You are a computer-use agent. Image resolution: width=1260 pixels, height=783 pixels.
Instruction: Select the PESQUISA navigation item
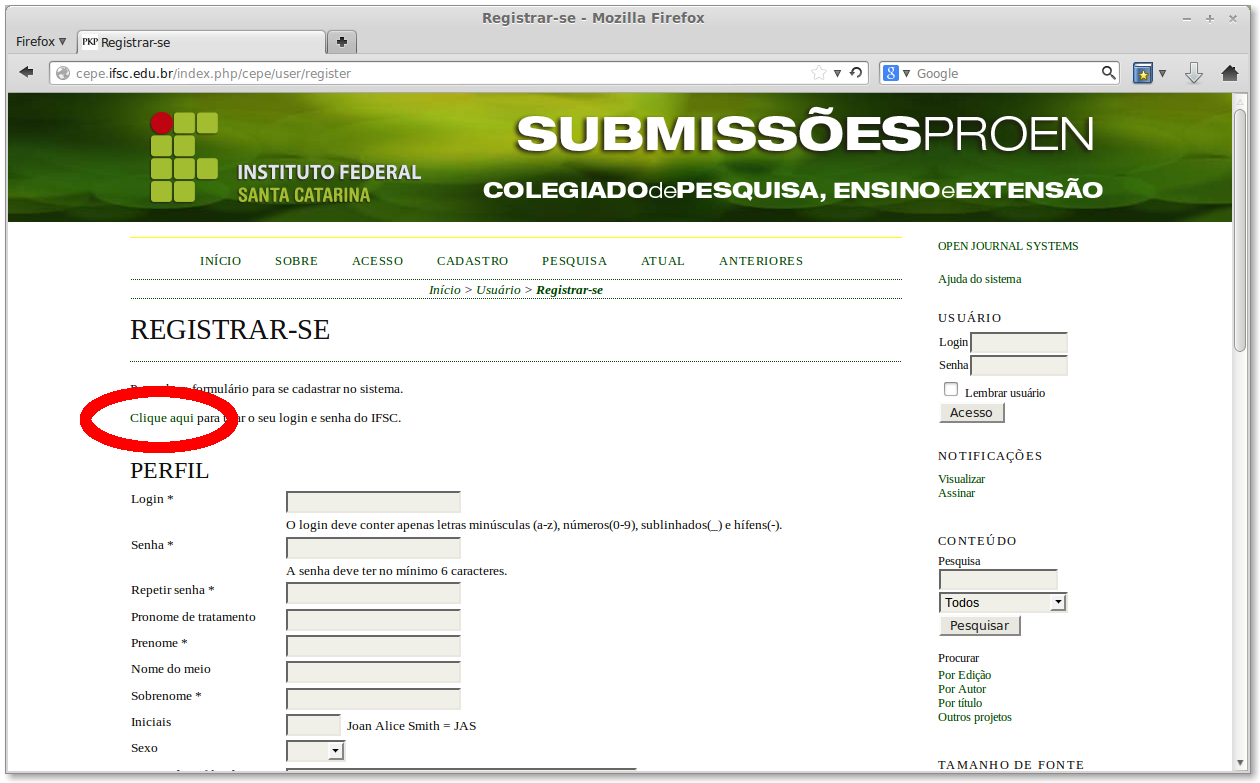click(x=574, y=261)
